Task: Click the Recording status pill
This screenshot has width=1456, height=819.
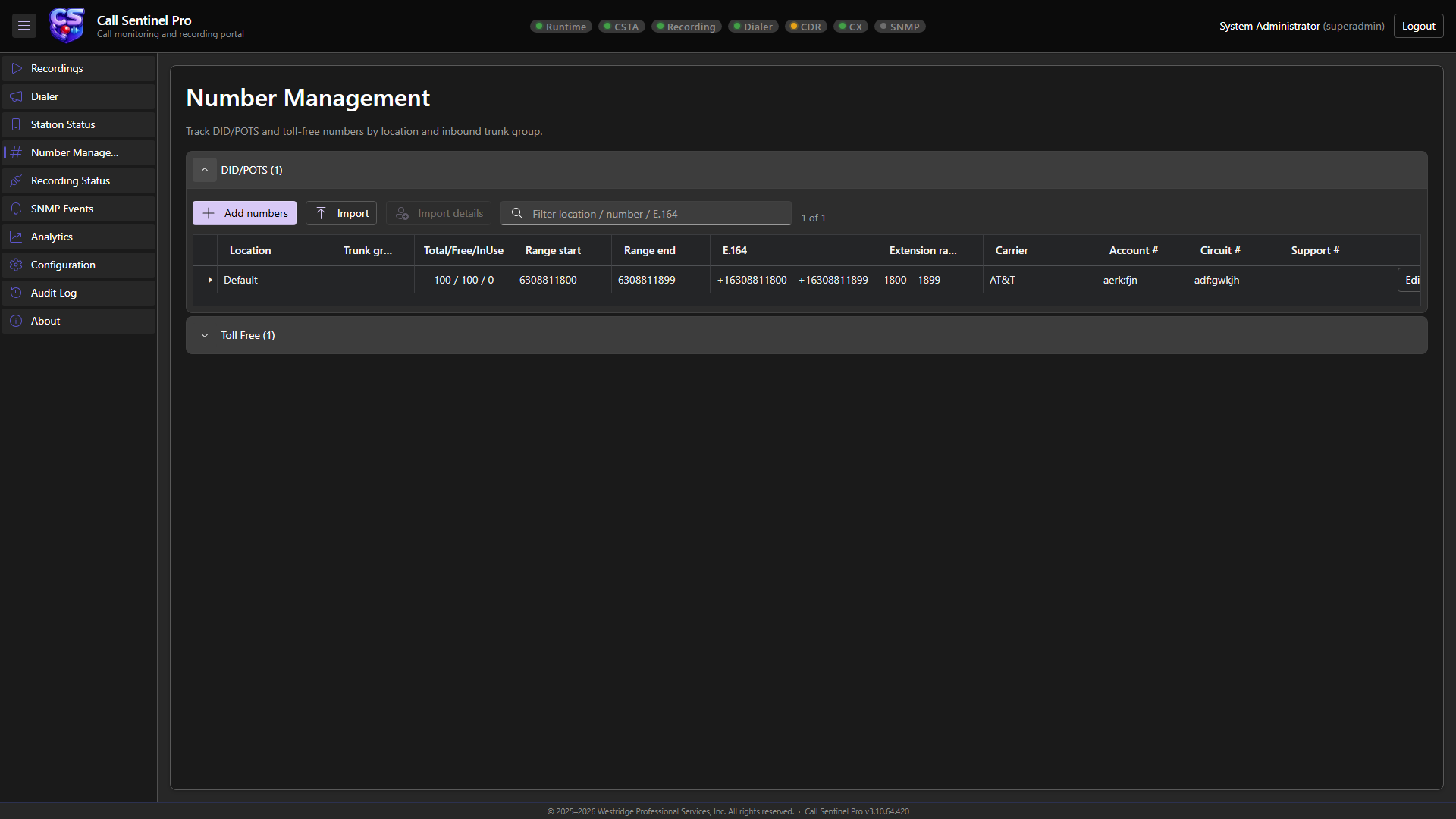Action: coord(686,27)
